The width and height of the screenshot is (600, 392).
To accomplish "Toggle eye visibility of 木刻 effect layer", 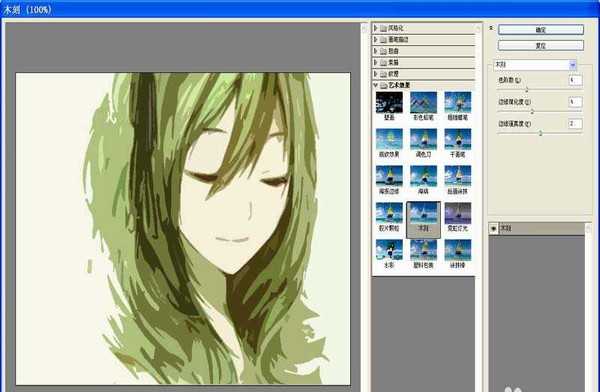I will 494,229.
